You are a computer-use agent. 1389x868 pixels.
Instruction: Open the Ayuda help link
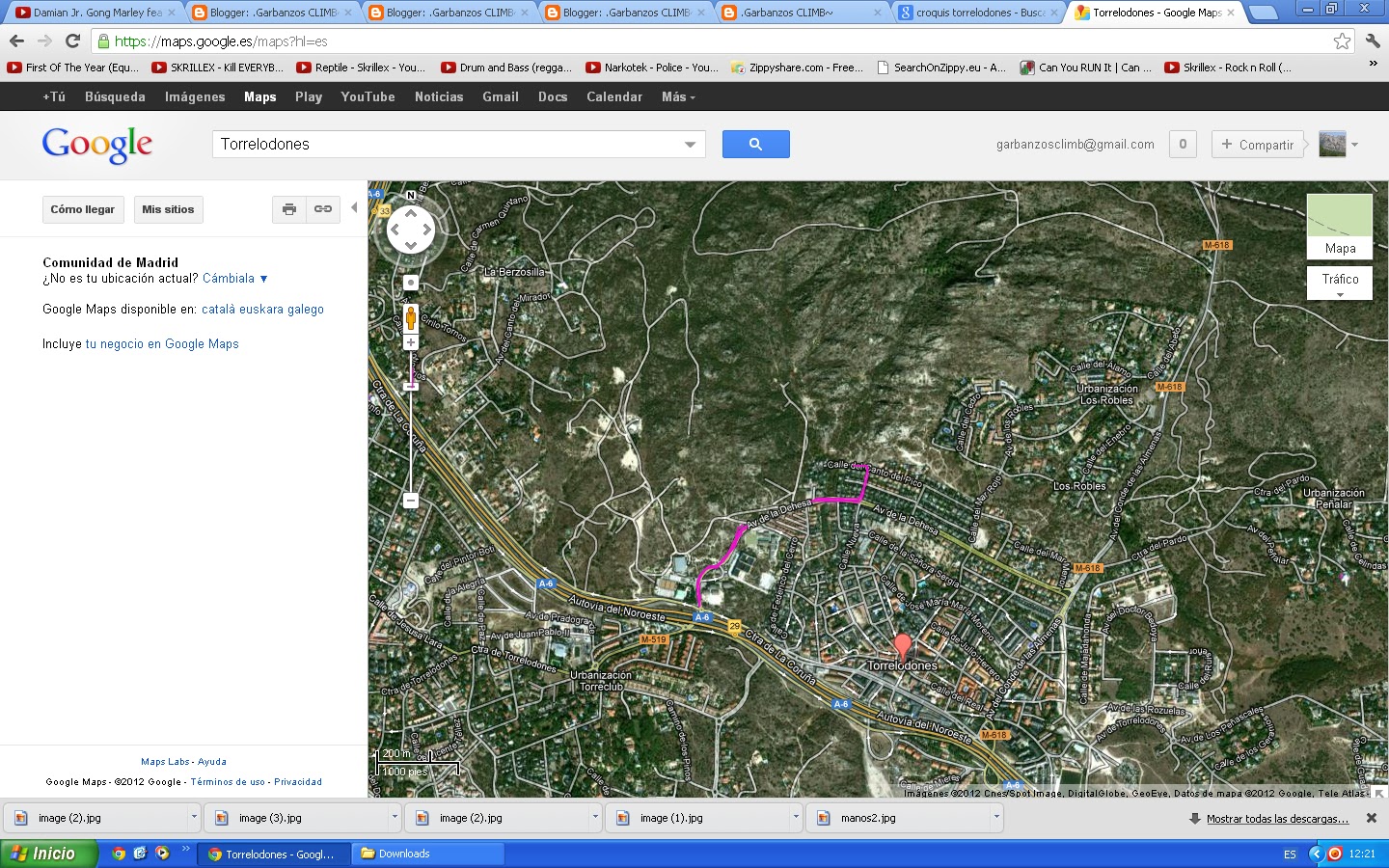[212, 762]
